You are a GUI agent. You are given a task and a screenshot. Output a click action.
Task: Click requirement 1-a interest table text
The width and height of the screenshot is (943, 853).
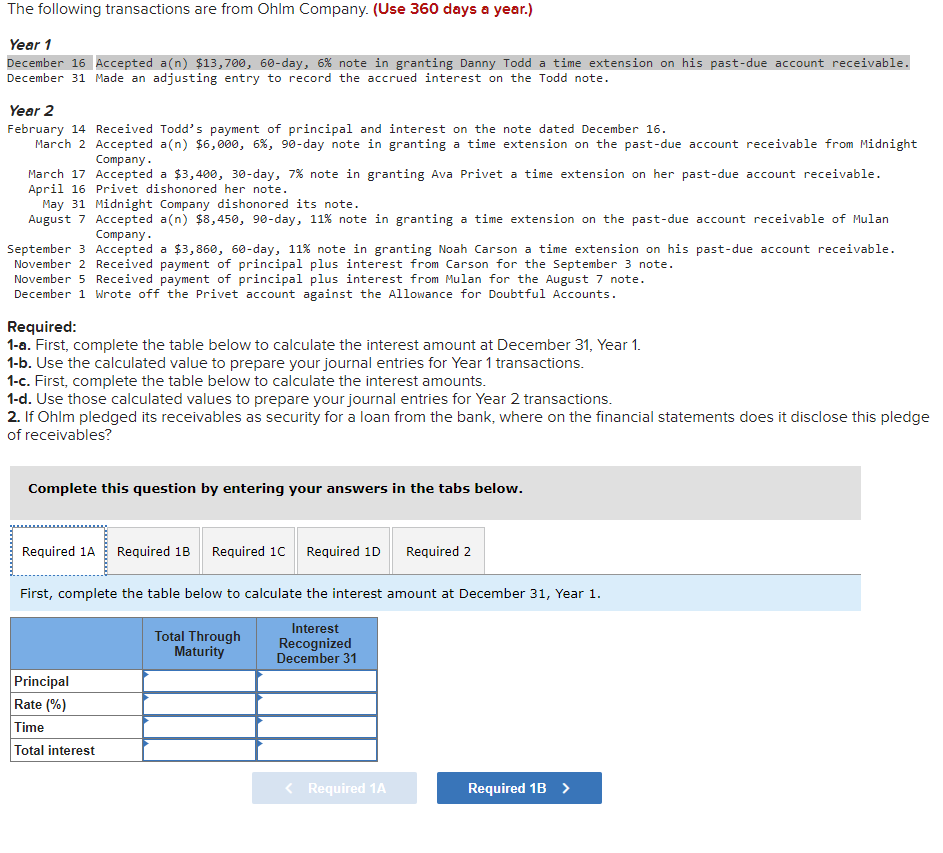pyautogui.click(x=324, y=345)
